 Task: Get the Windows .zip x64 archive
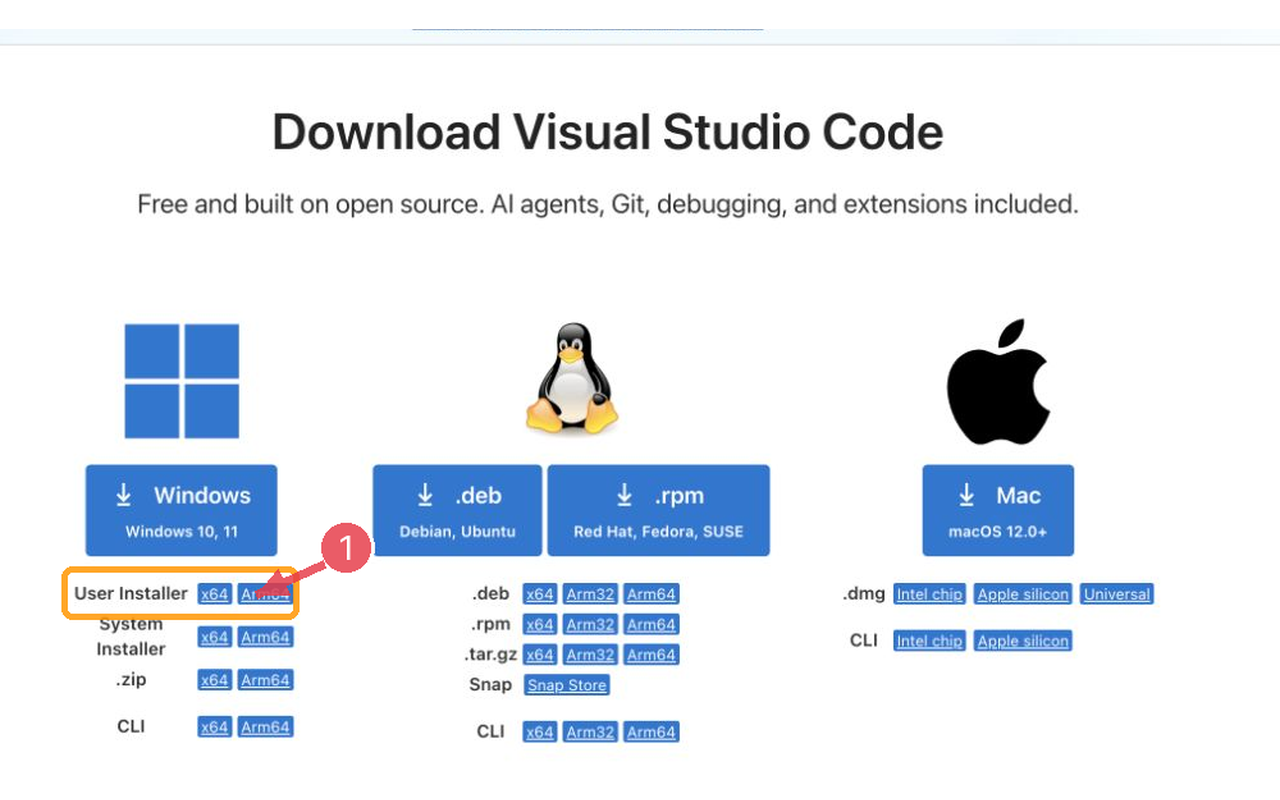tap(214, 680)
